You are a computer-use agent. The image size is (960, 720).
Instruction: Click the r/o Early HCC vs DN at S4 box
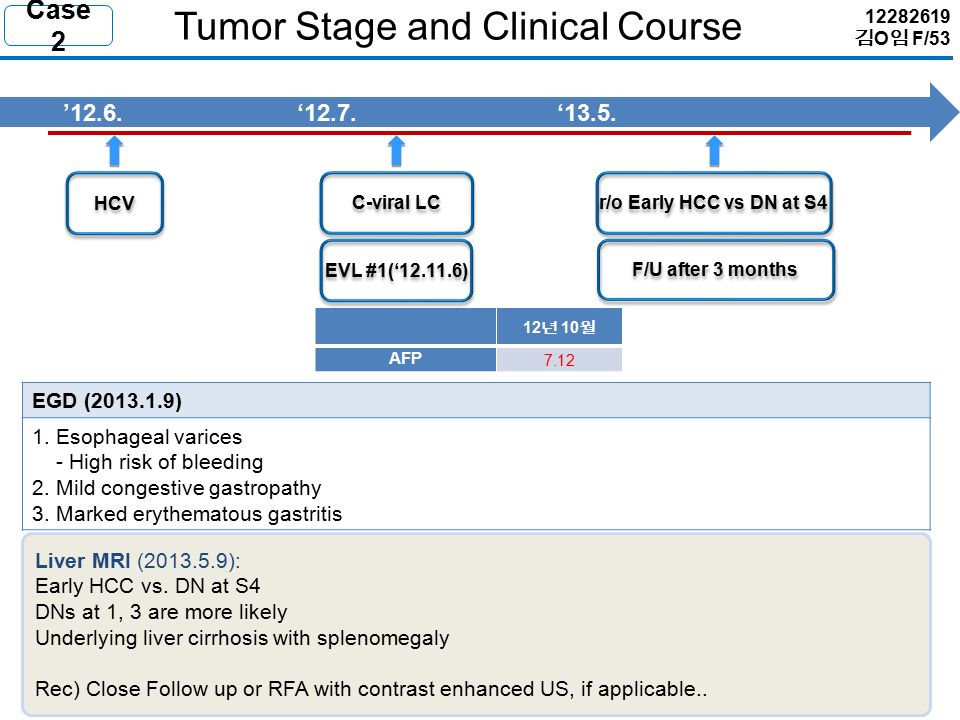click(x=714, y=203)
